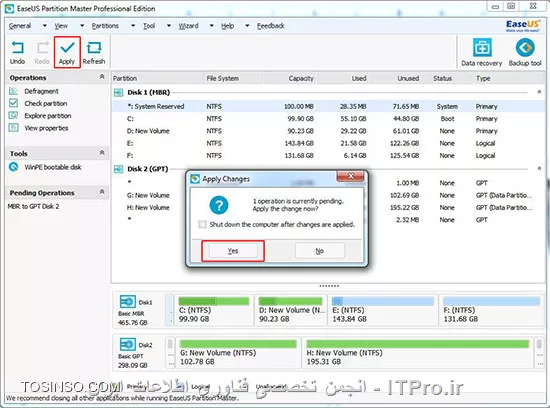Image resolution: width=550 pixels, height=408 pixels.
Task: Sort by Unused column header
Action: point(395,78)
